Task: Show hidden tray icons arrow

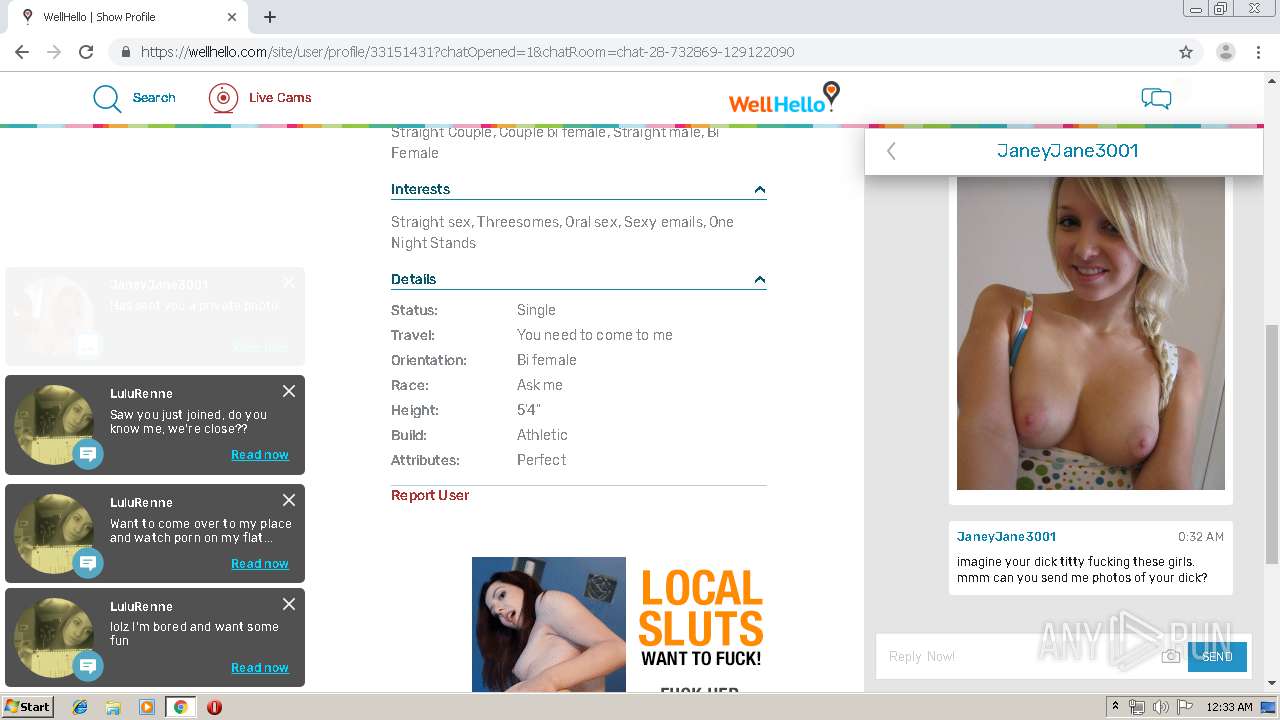Action: 1115,707
